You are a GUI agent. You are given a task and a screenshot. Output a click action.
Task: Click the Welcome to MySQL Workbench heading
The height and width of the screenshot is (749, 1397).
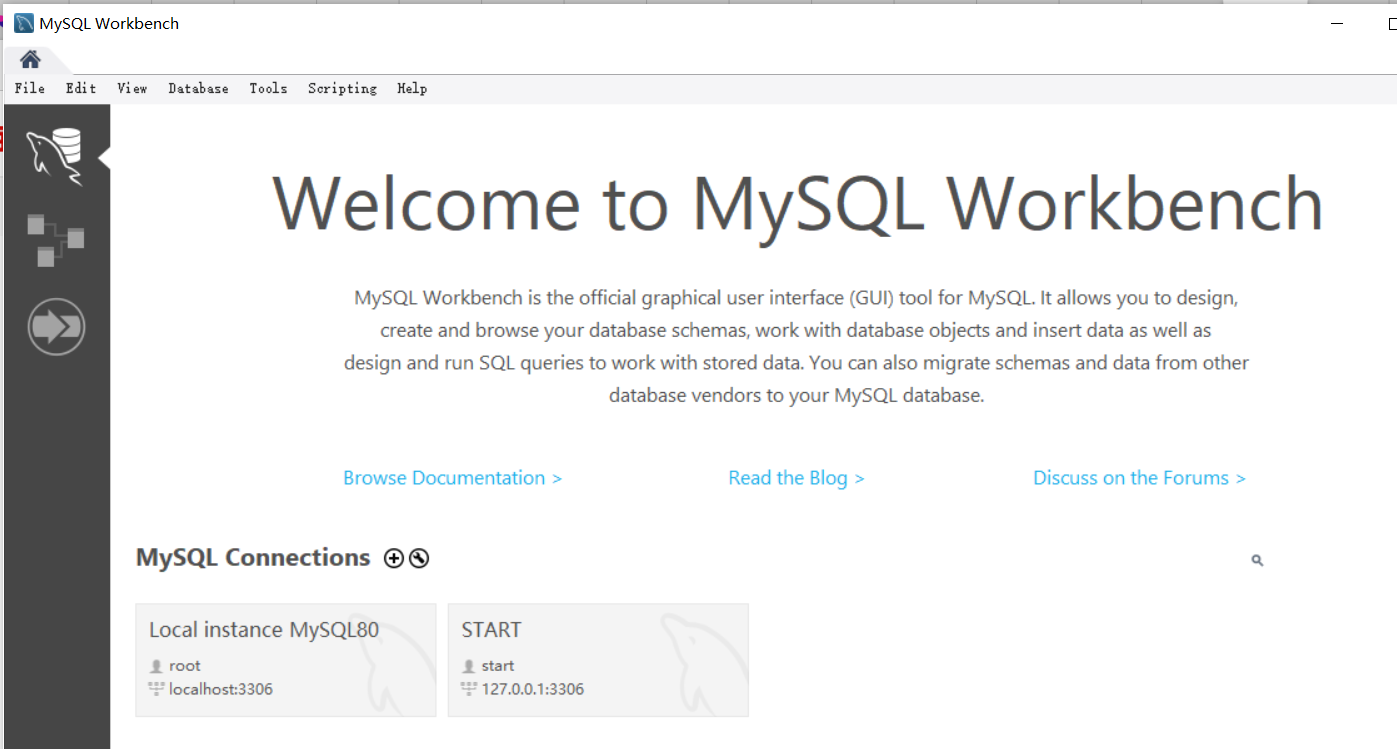tap(798, 205)
